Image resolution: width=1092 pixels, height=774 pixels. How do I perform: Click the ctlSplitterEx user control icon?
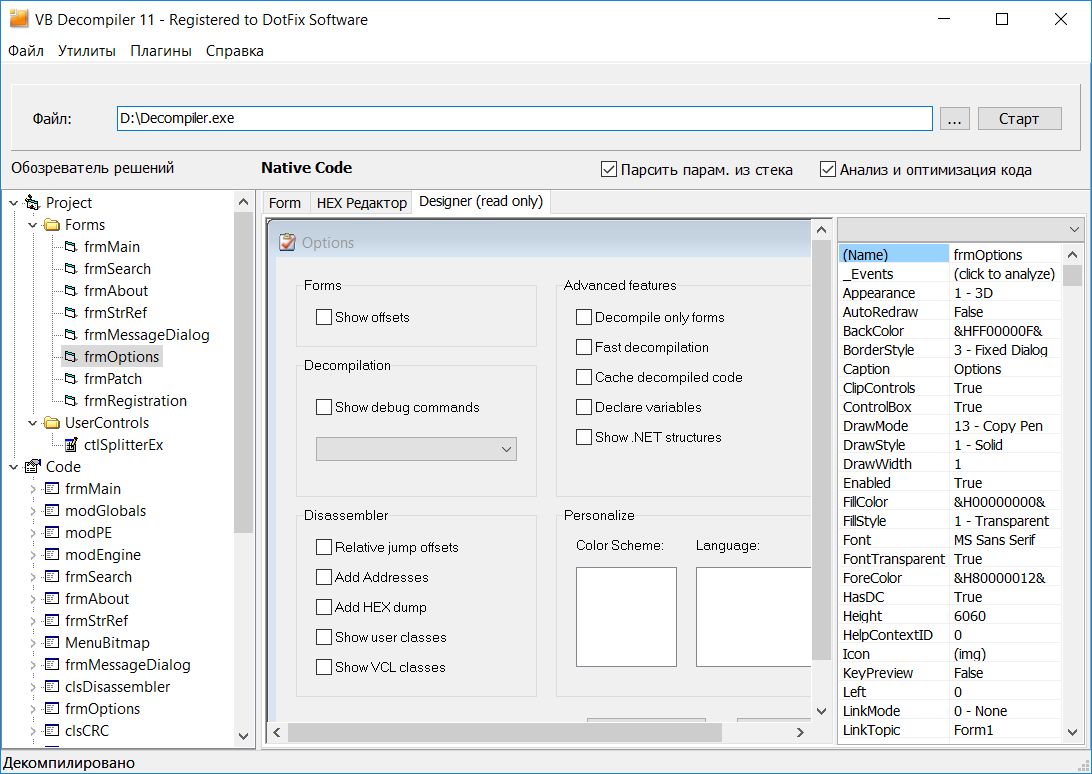(71, 445)
